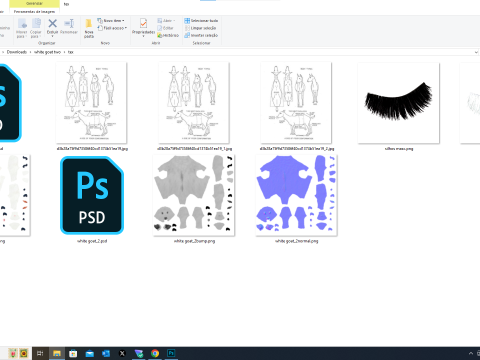Select the first goat sketch jpg thumbnail
This screenshot has height=360, width=480.
pos(91,103)
